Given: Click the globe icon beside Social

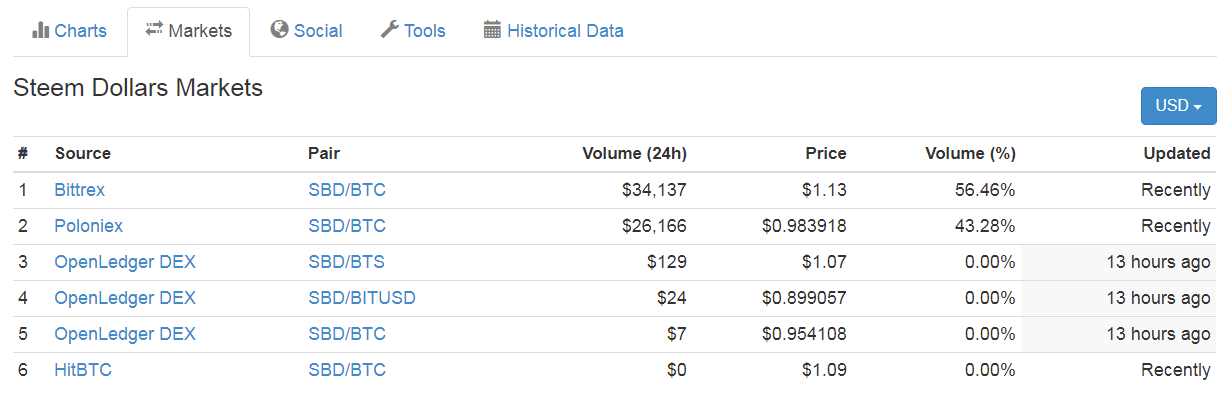Looking at the screenshot, I should pos(279,30).
